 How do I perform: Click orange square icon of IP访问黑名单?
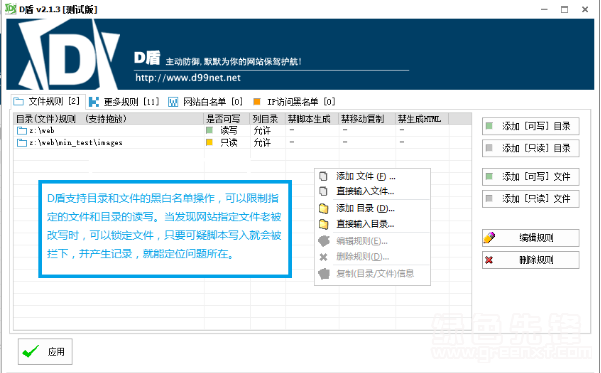click(x=257, y=102)
